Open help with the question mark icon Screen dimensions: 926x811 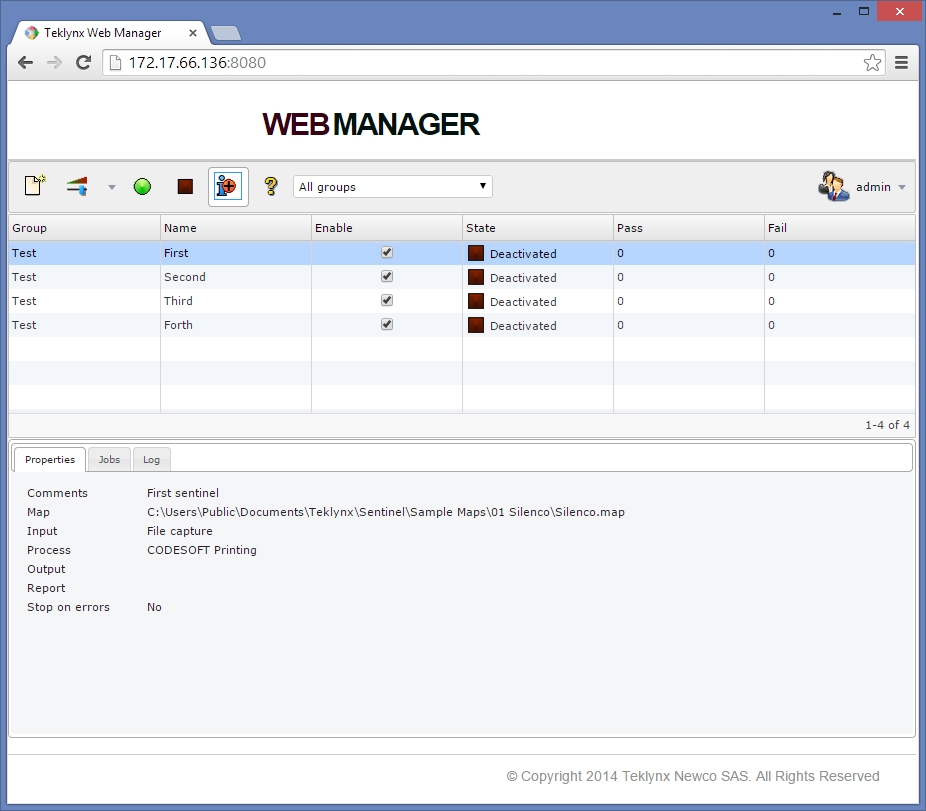coord(270,187)
